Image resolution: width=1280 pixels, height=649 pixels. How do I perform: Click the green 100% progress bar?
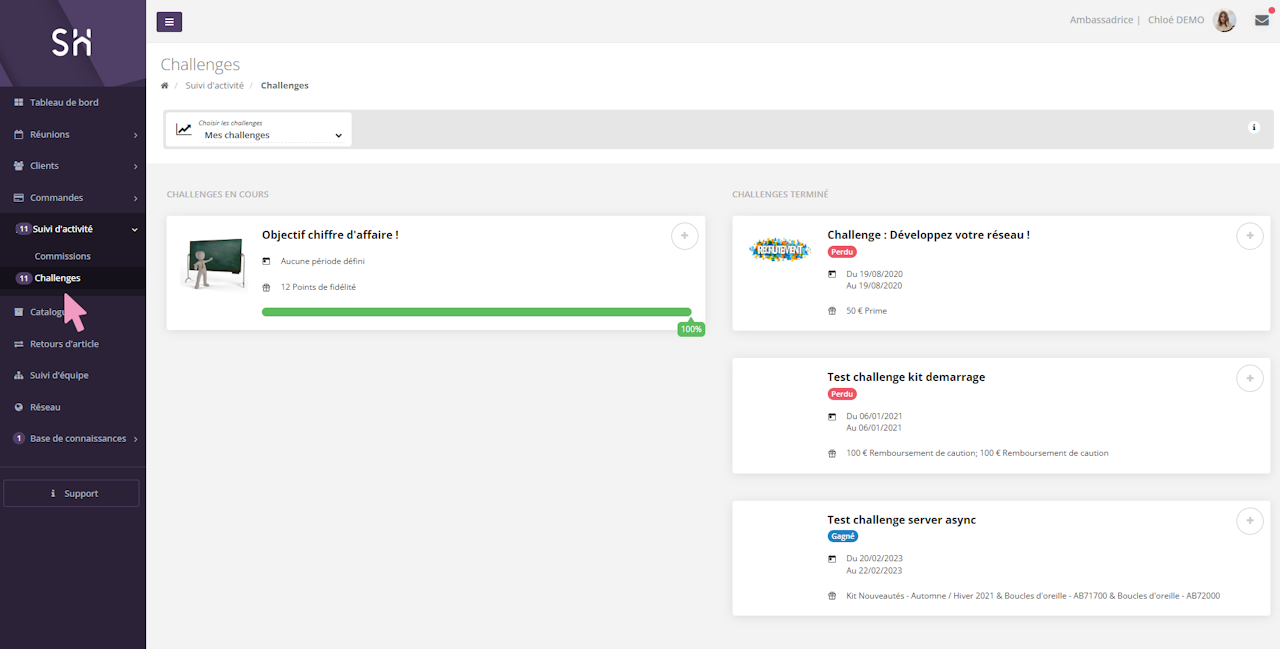(x=476, y=312)
